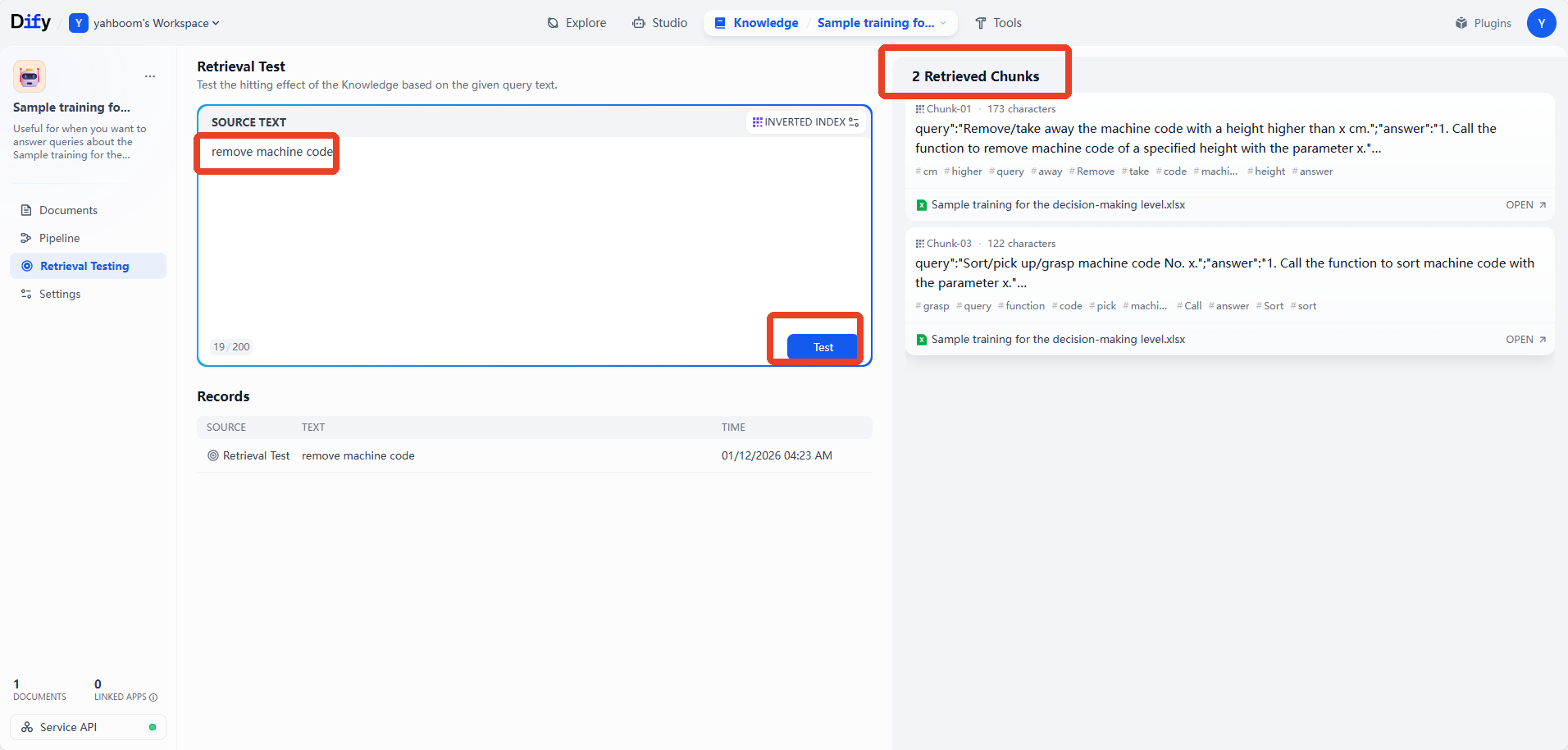
Task: Click the Chunk-01 grid icon
Action: (x=920, y=109)
